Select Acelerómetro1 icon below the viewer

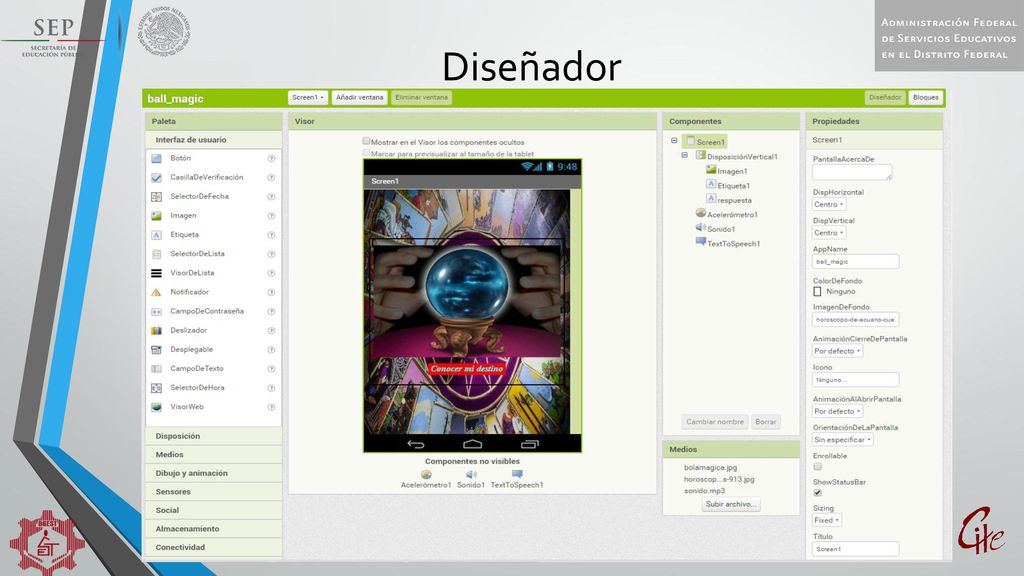pyautogui.click(x=426, y=474)
